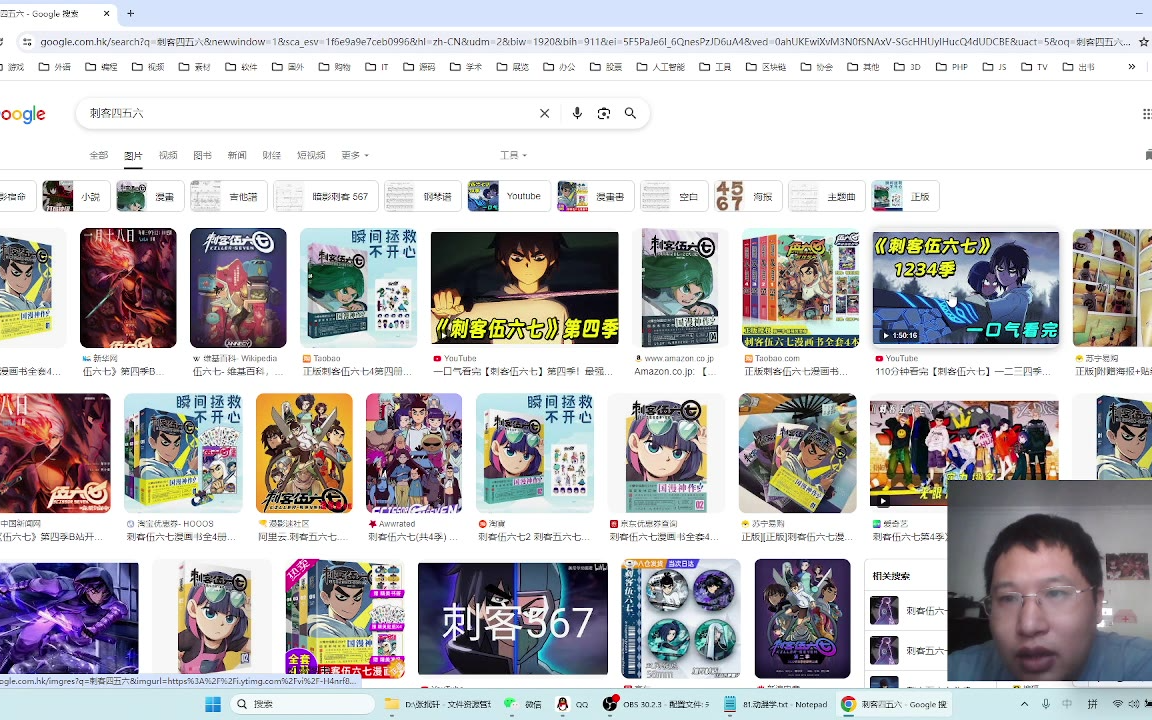
Task: Click the Windows Start button
Action: point(213,704)
